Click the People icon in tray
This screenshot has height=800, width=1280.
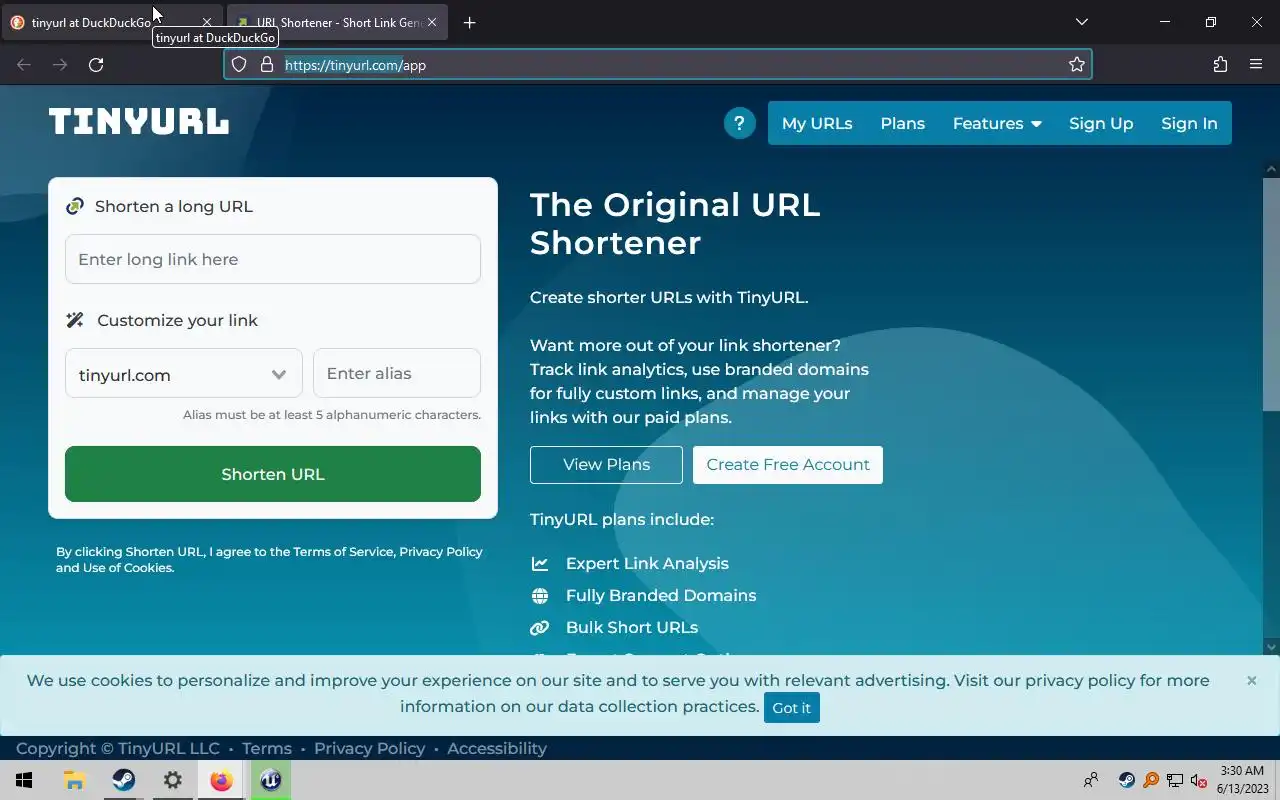tap(1091, 780)
